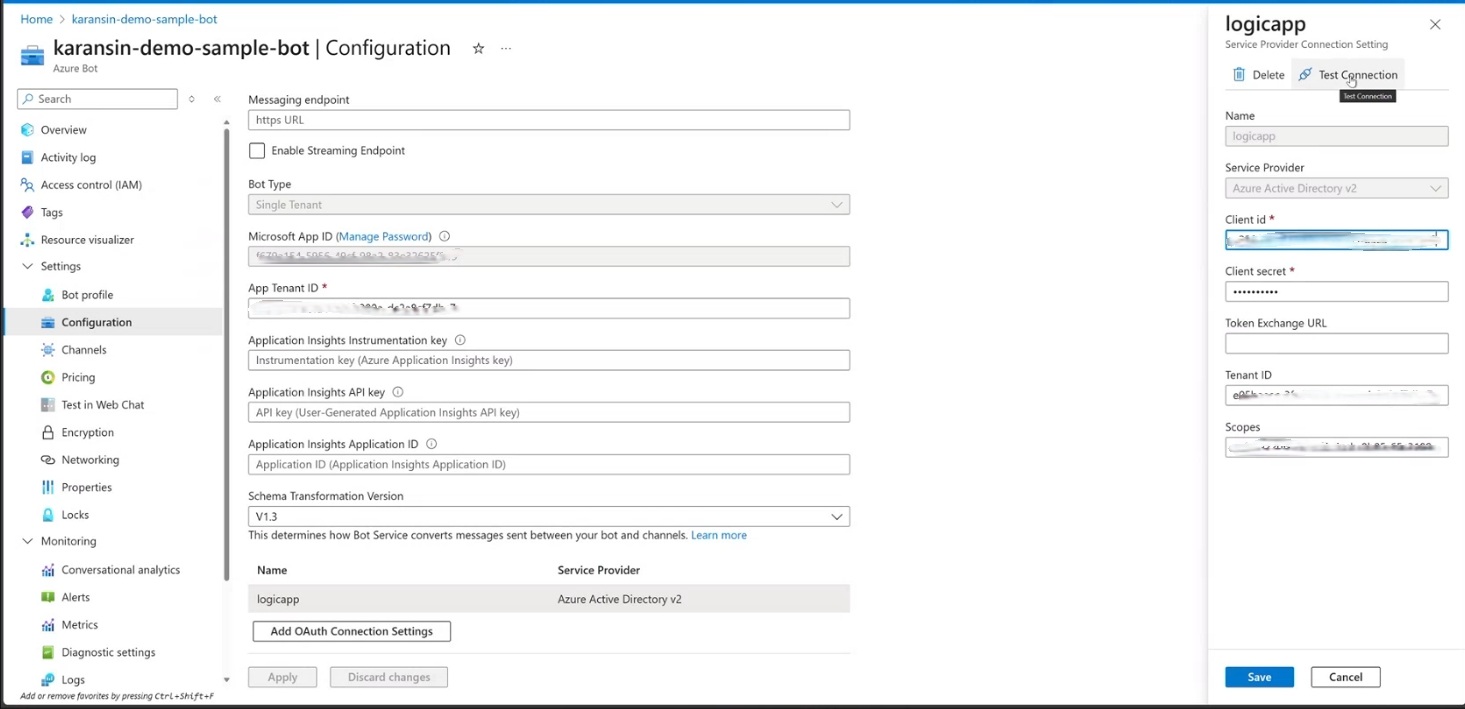Save the logicapp connection settings
This screenshot has width=1465, height=709.
[x=1258, y=677]
